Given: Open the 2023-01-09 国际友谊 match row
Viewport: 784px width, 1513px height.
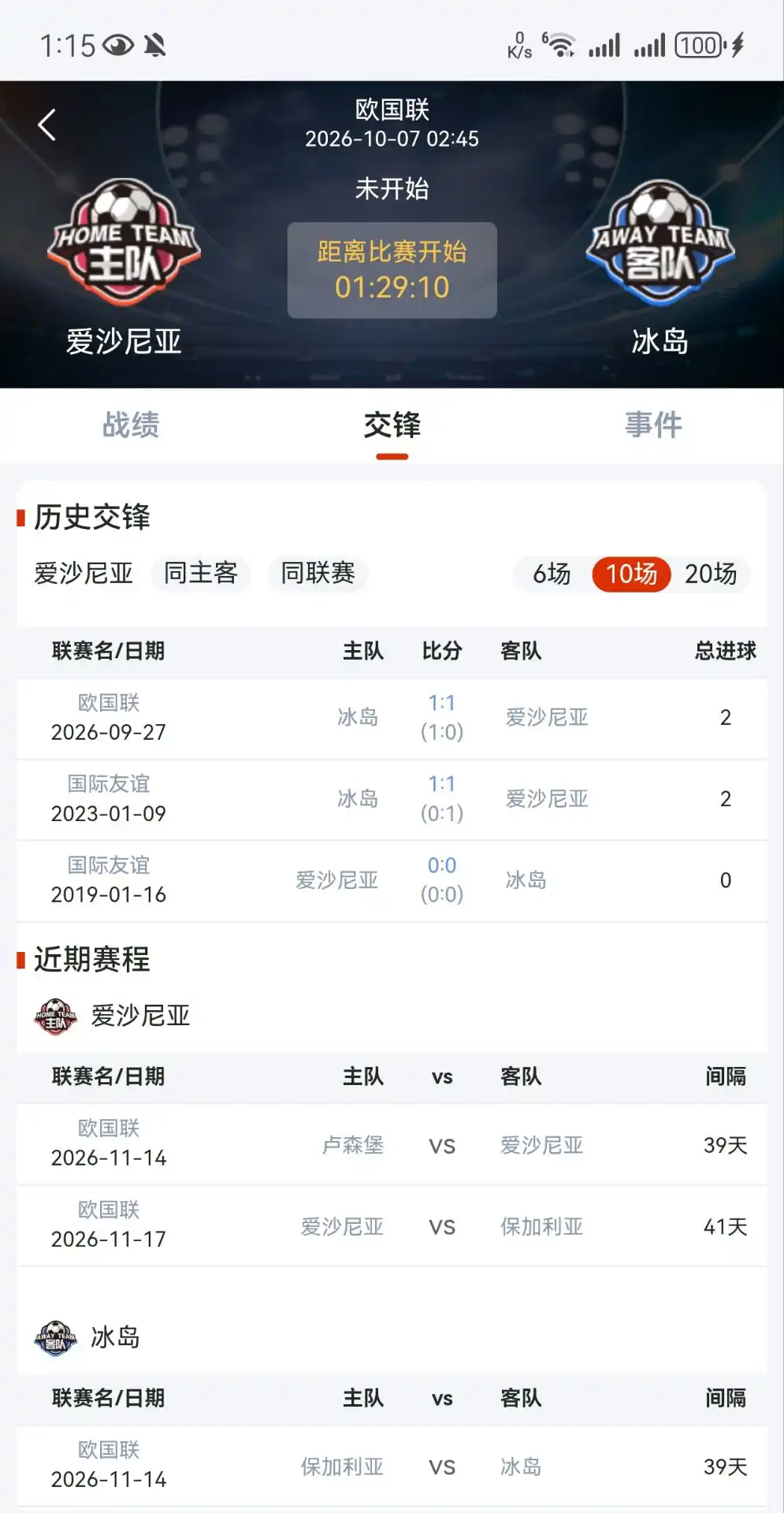Looking at the screenshot, I should click(392, 799).
